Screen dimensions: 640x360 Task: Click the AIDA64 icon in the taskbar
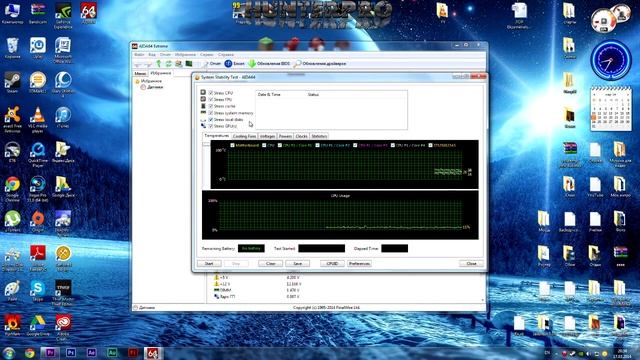(152, 353)
